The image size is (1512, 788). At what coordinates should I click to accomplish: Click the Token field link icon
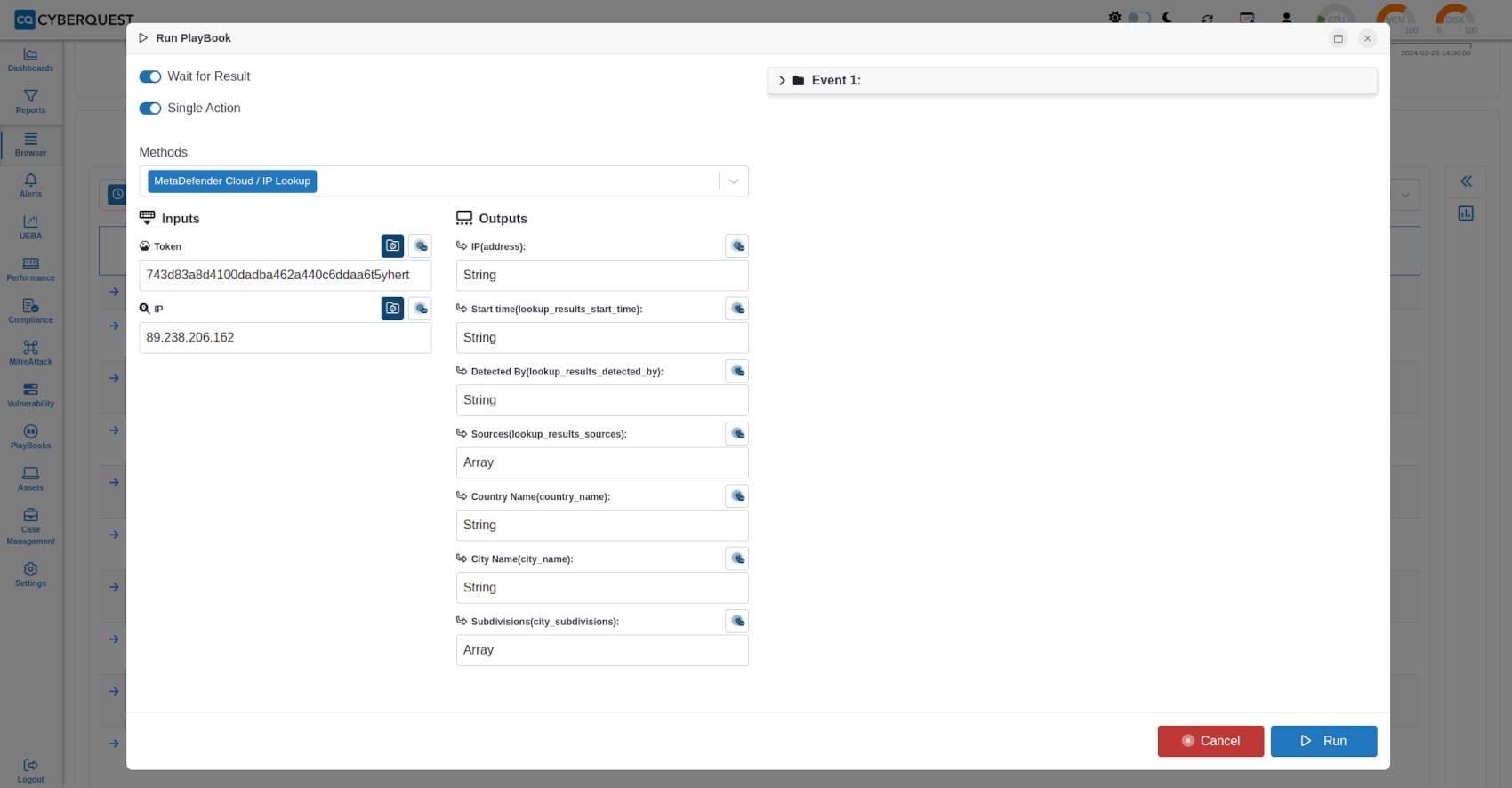(x=421, y=245)
